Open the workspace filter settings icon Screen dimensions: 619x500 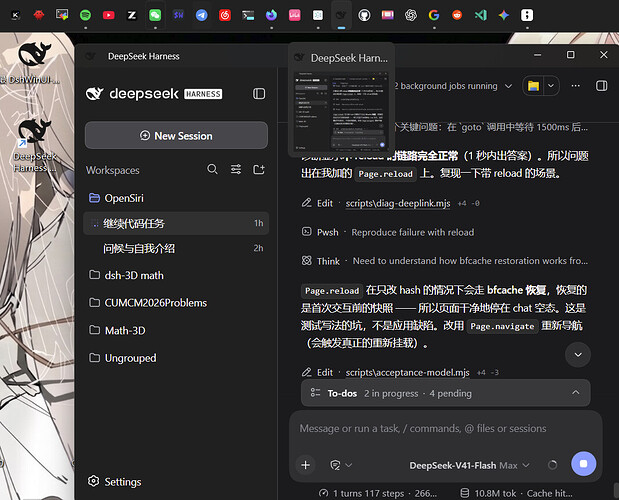pos(236,169)
